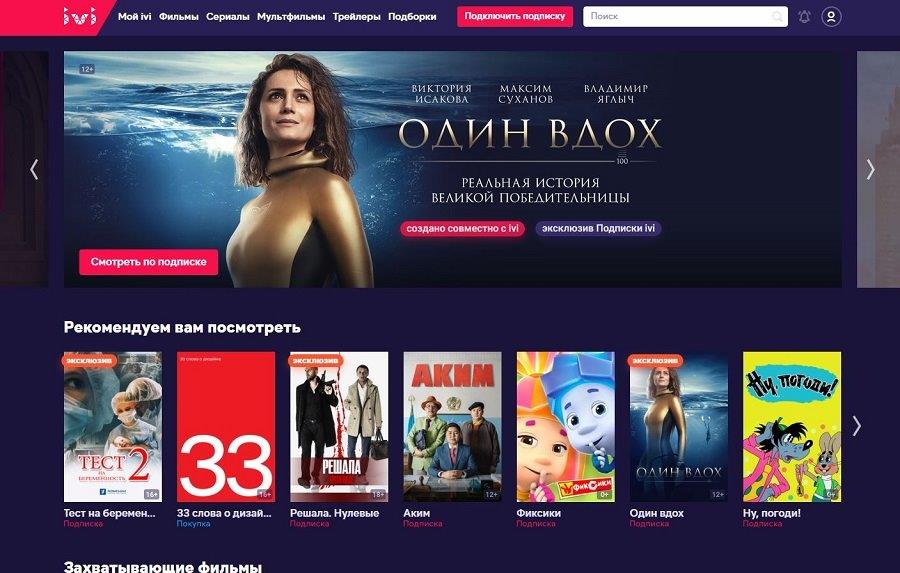
Task: Click the ivi logo
Action: coord(79,17)
